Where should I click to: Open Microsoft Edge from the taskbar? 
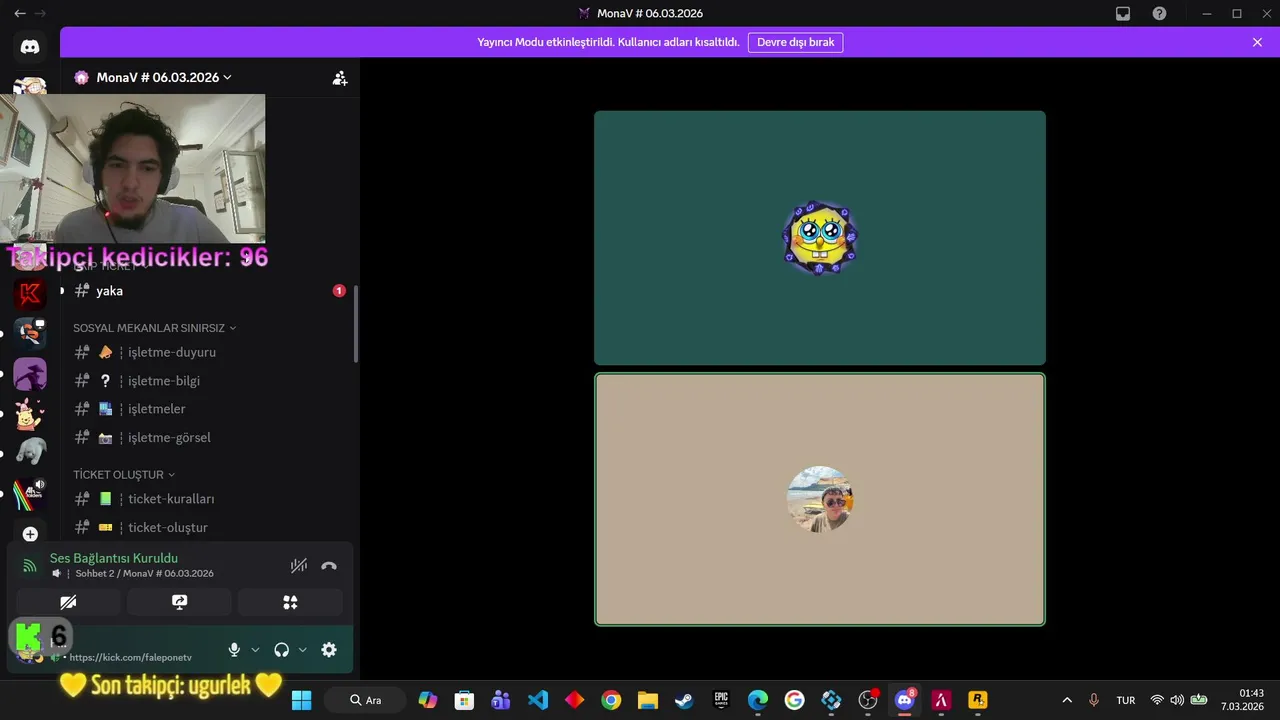coord(758,700)
